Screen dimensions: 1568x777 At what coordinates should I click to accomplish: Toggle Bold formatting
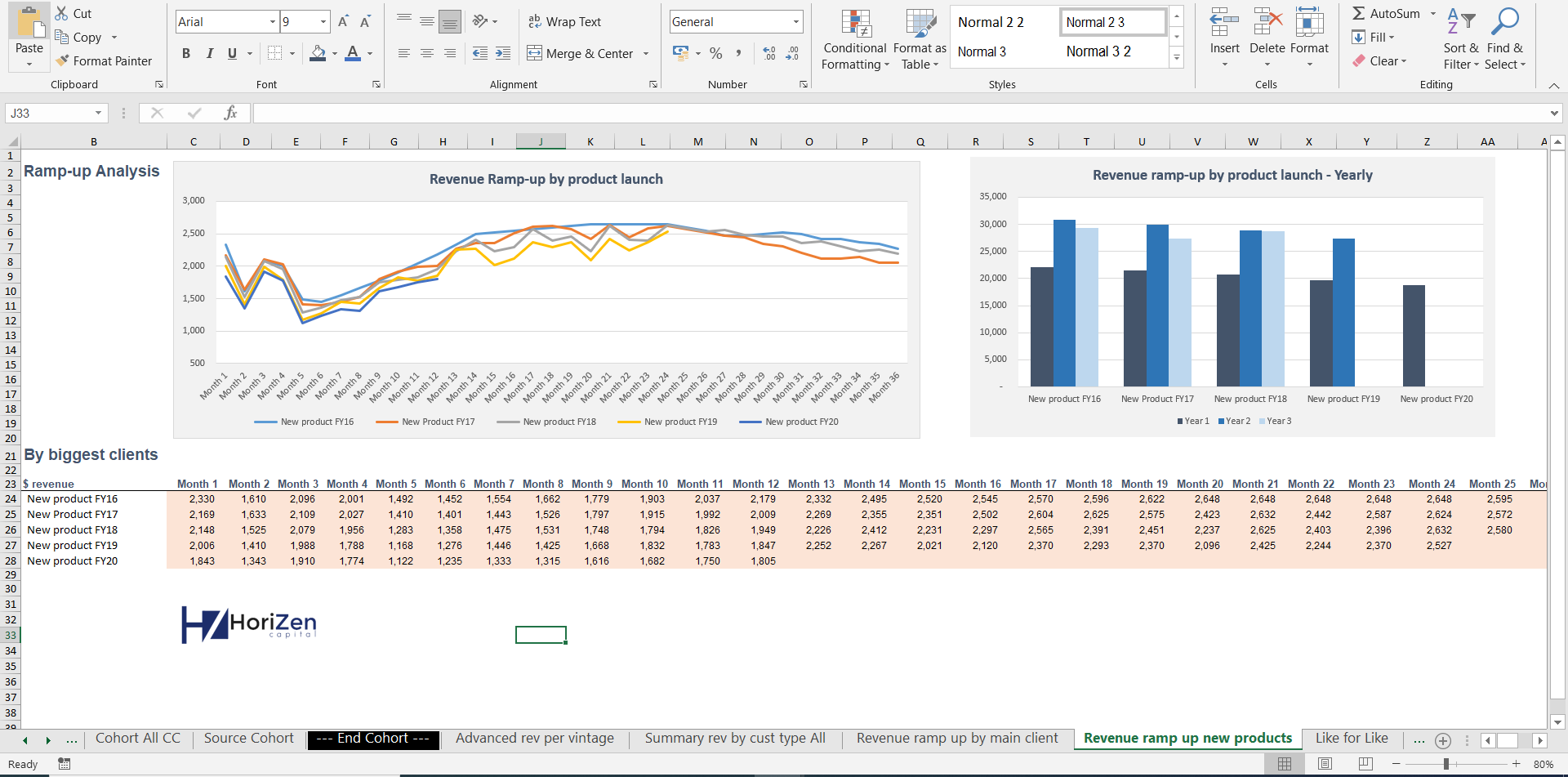186,53
